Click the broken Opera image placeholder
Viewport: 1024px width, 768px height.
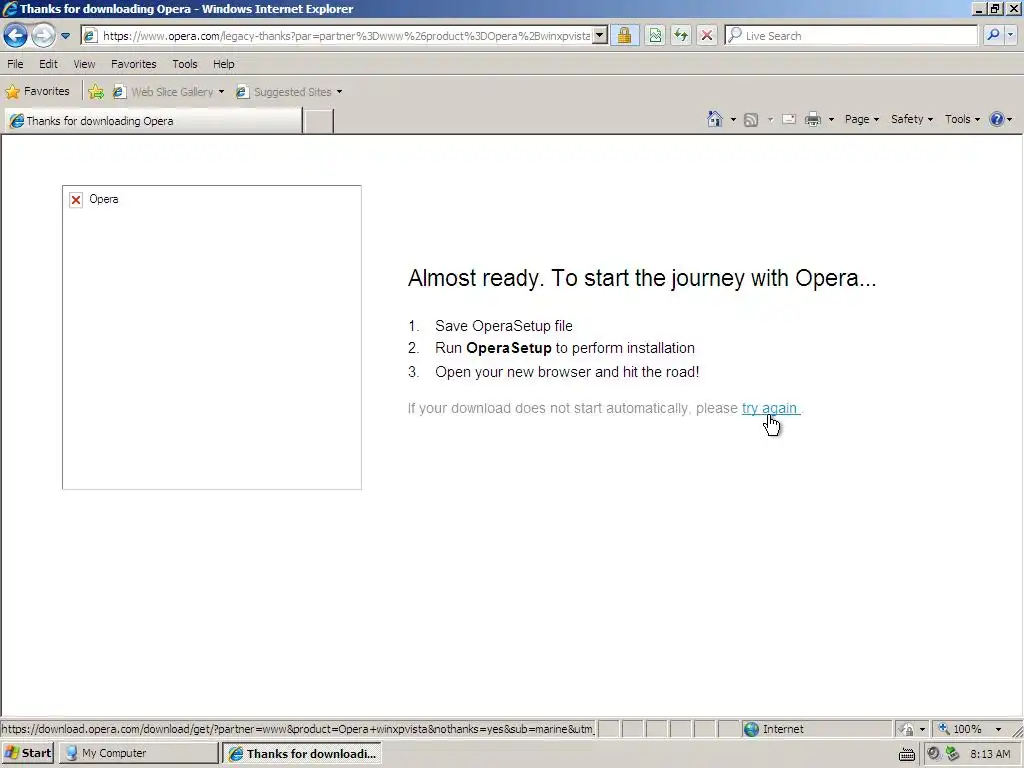click(212, 337)
